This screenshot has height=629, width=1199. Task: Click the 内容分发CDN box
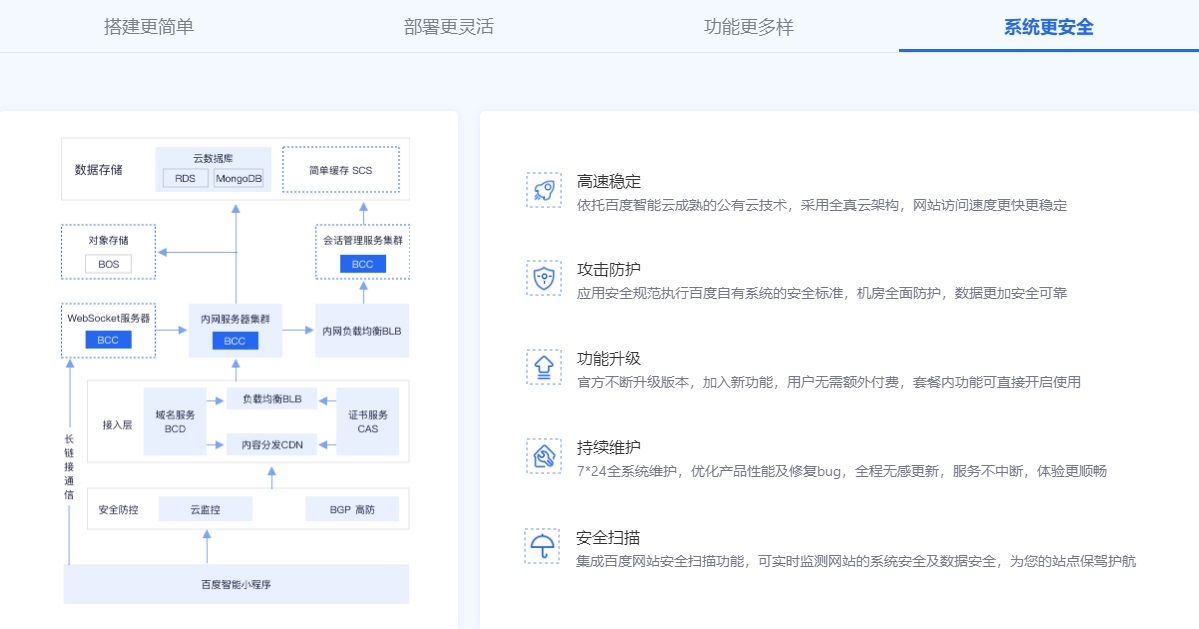(272, 444)
